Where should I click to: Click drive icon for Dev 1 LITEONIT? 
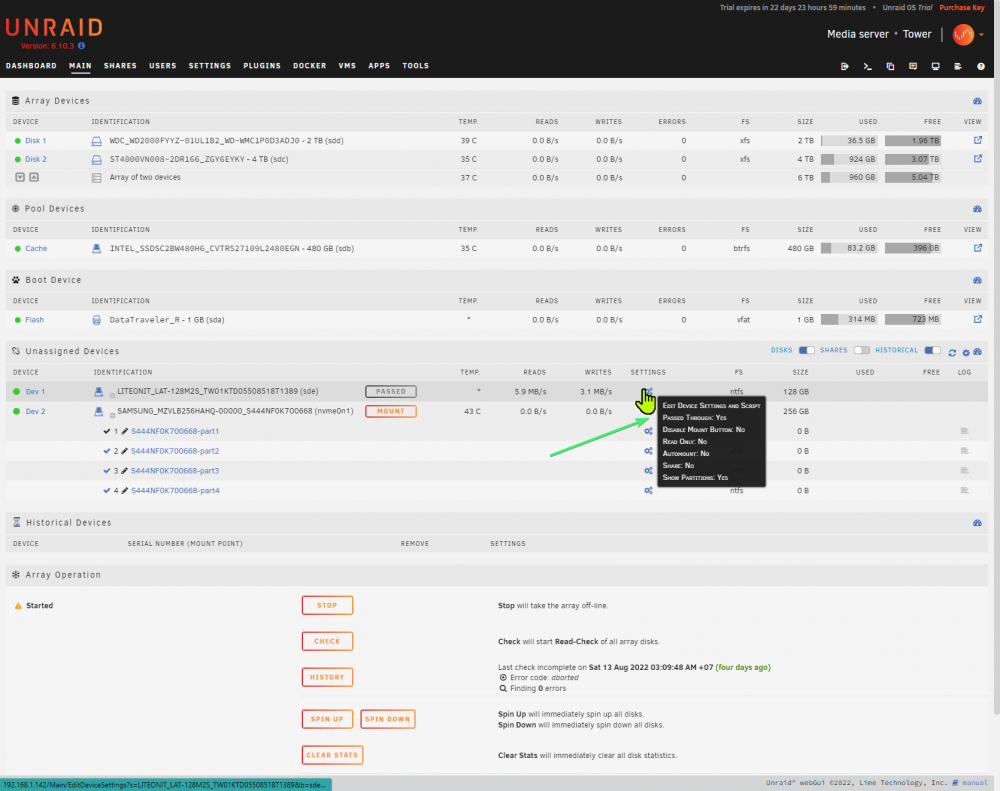tap(98, 392)
